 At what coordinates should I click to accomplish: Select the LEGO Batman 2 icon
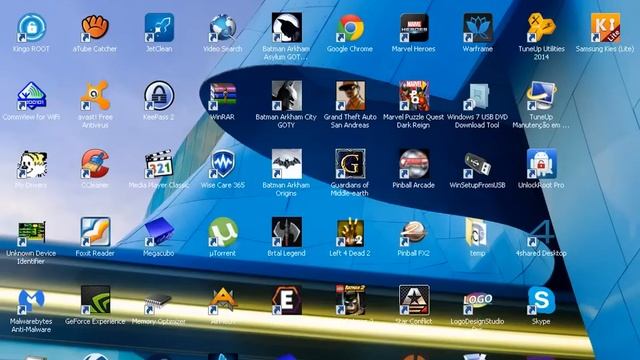coord(350,300)
